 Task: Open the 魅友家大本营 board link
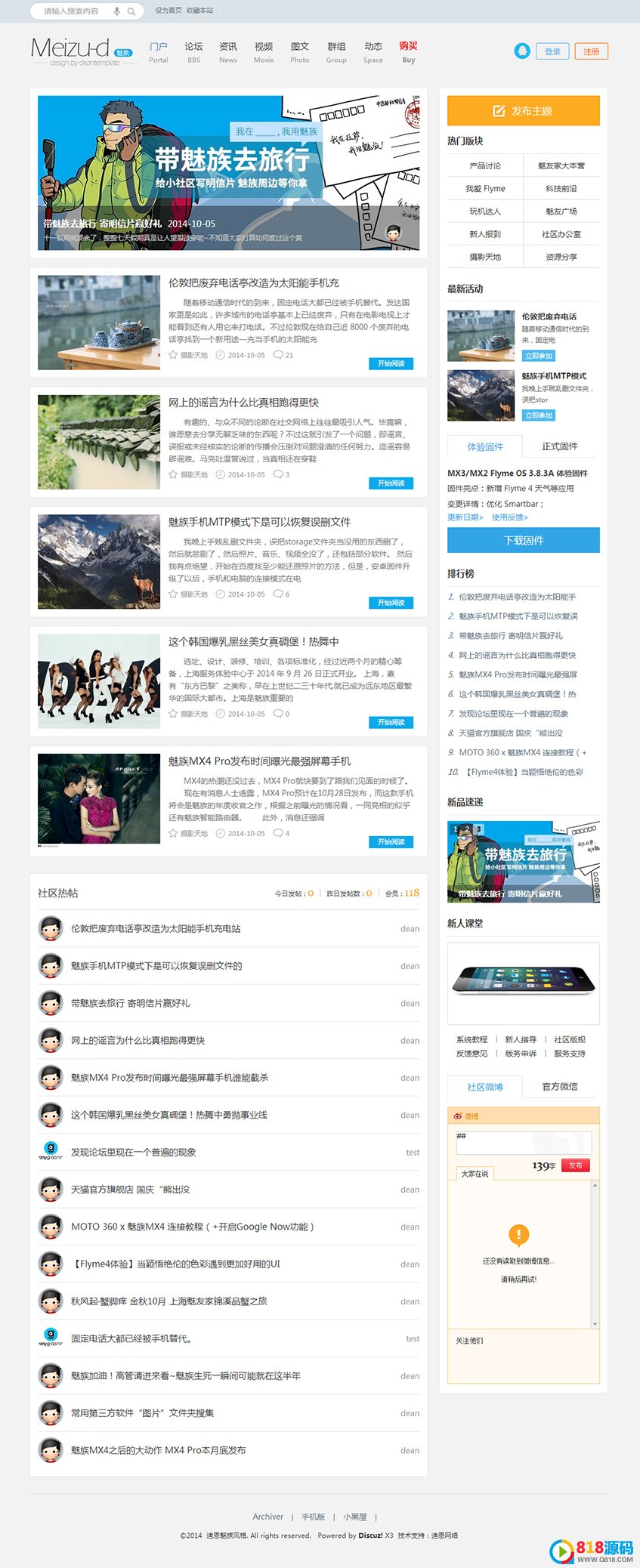click(561, 165)
